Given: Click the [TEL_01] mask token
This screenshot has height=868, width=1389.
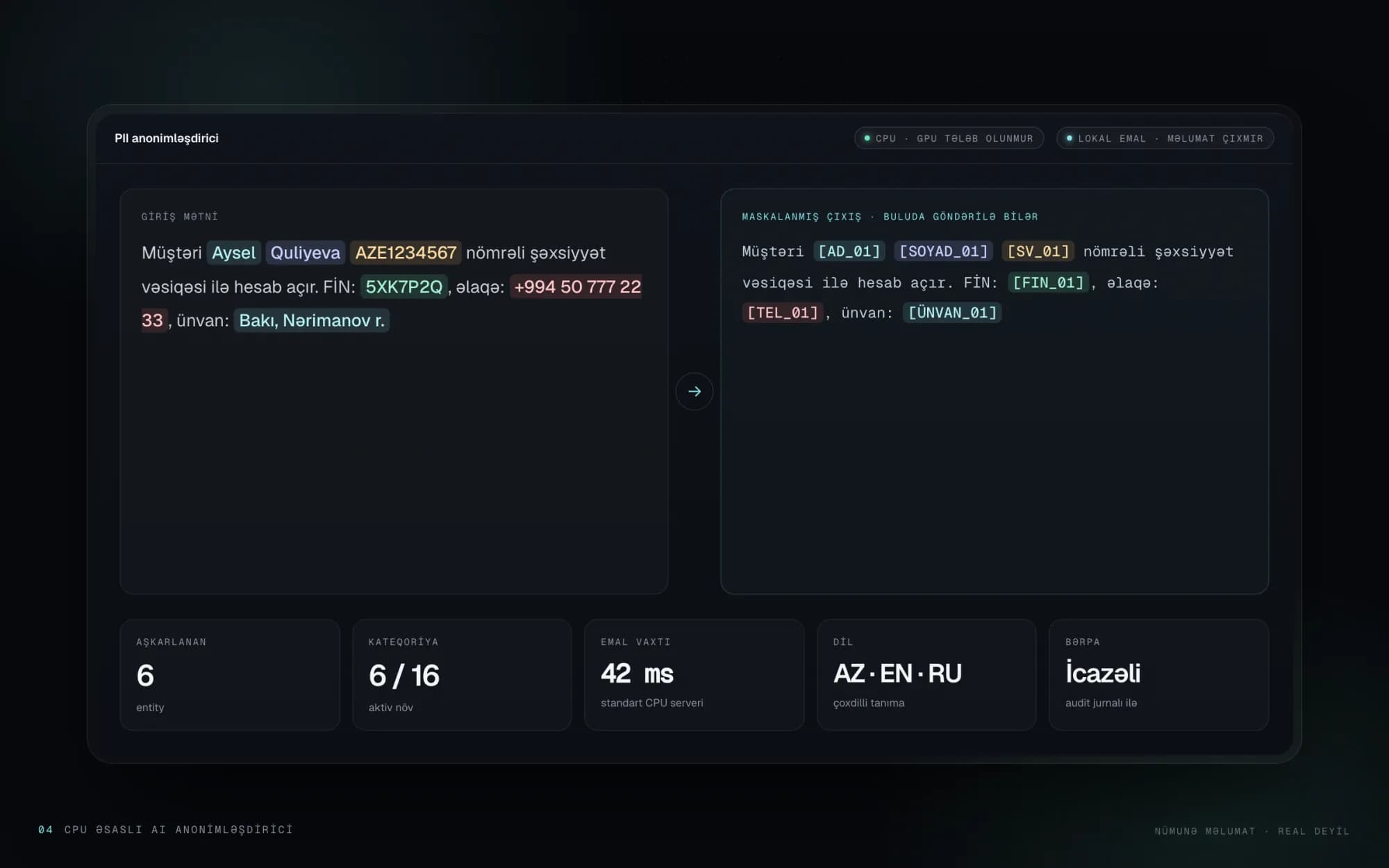Looking at the screenshot, I should click(x=783, y=313).
